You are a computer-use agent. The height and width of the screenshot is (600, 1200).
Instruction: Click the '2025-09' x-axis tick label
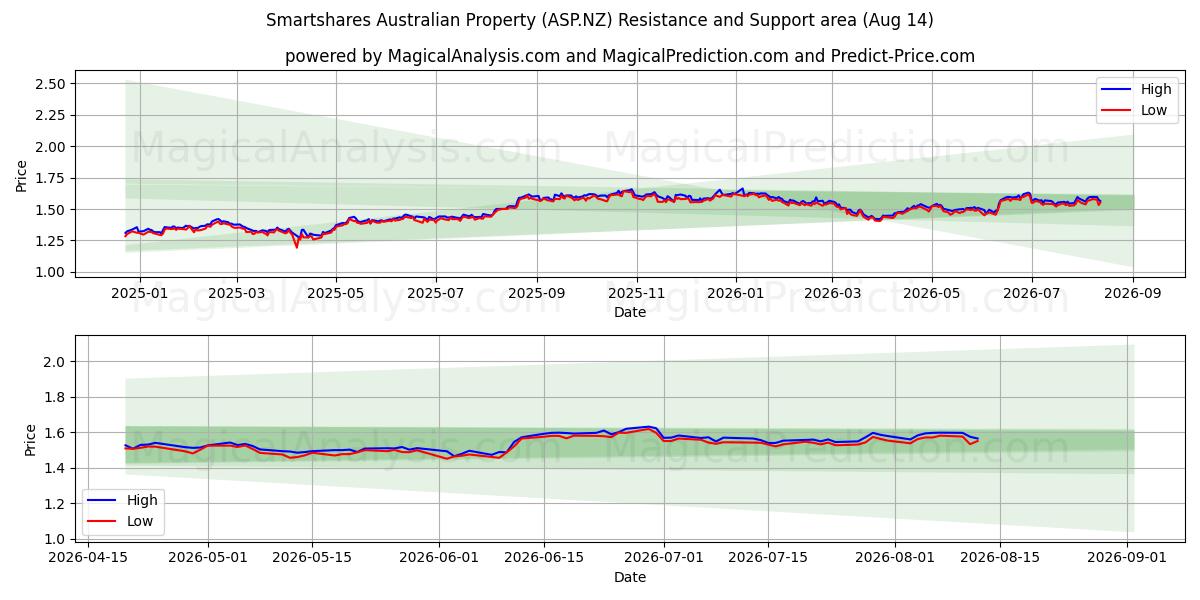click(537, 293)
